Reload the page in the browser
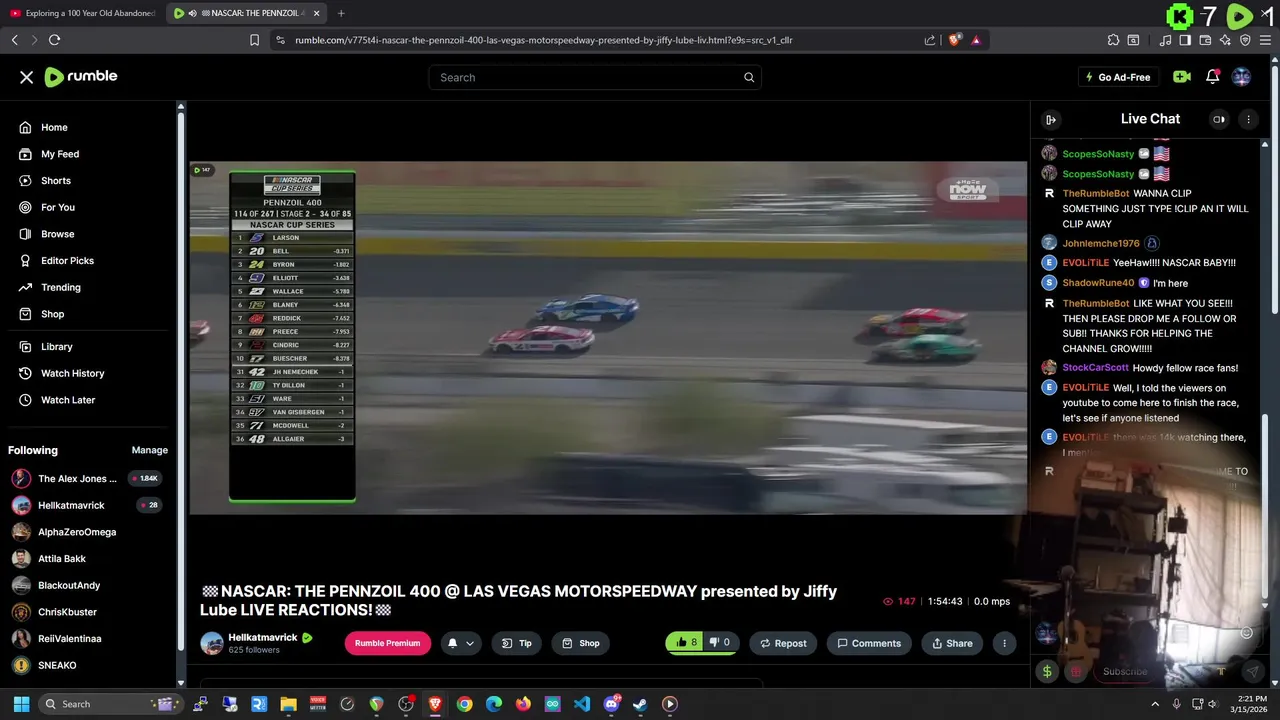Image resolution: width=1280 pixels, height=720 pixels. pyautogui.click(x=54, y=40)
